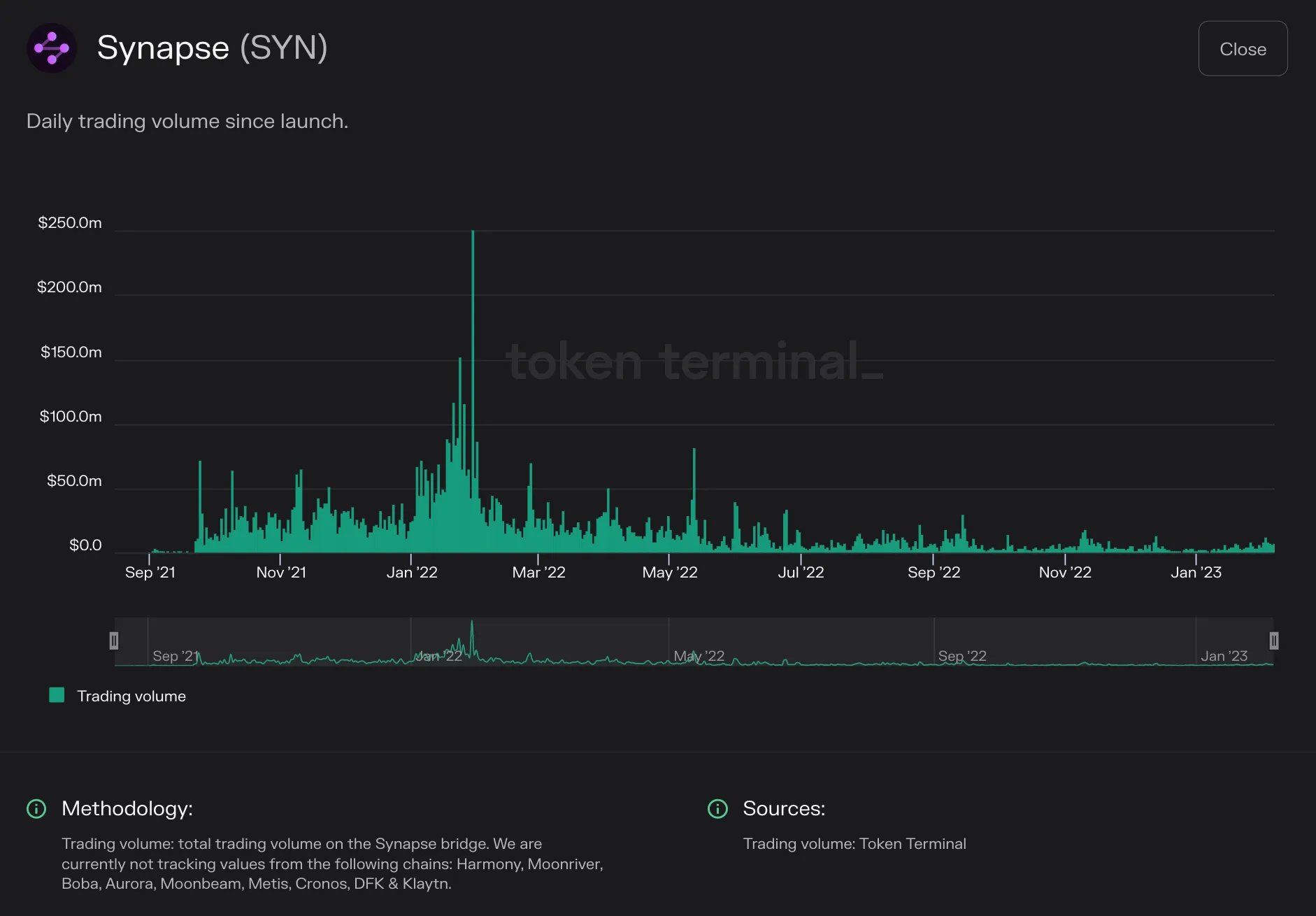Click the Jul '22 x-axis label
Viewport: 1316px width, 916px height.
coord(801,572)
